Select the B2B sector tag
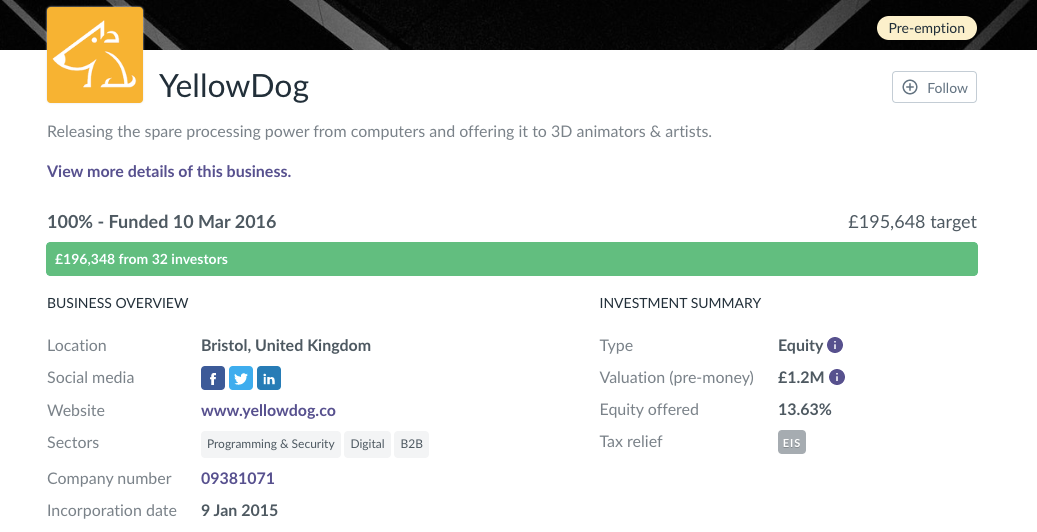This screenshot has width=1037, height=532. [412, 444]
